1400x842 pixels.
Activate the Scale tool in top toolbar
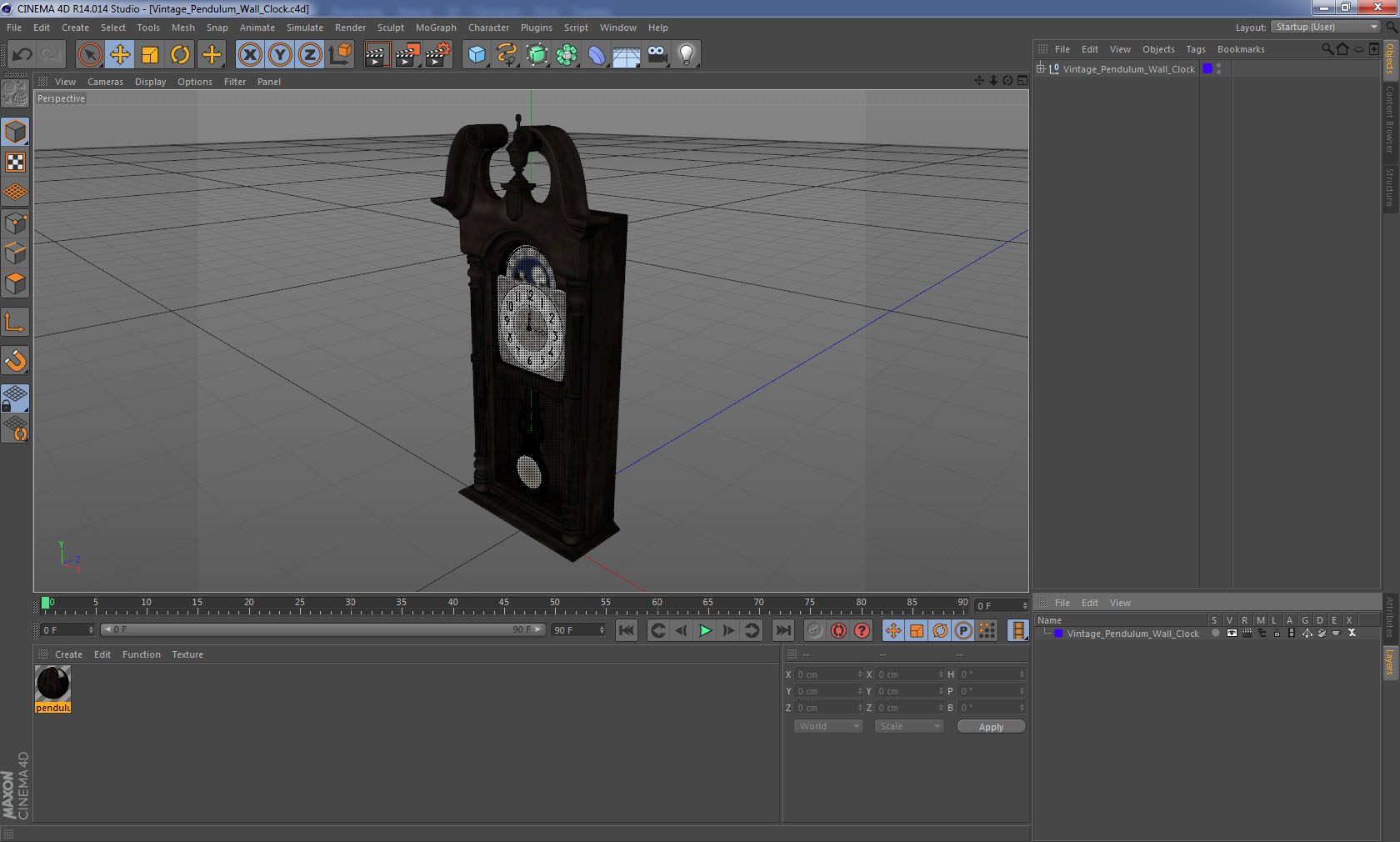click(150, 55)
